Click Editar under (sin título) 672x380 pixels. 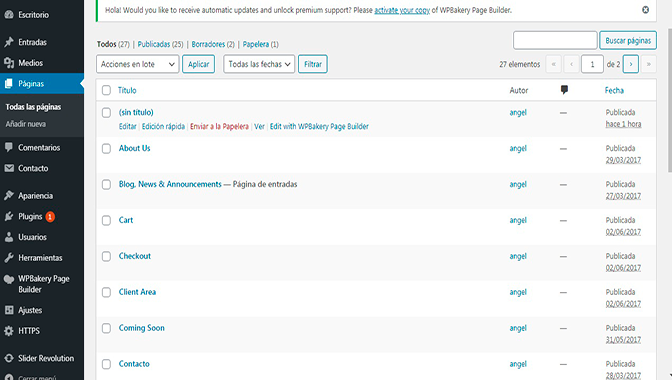127,126
